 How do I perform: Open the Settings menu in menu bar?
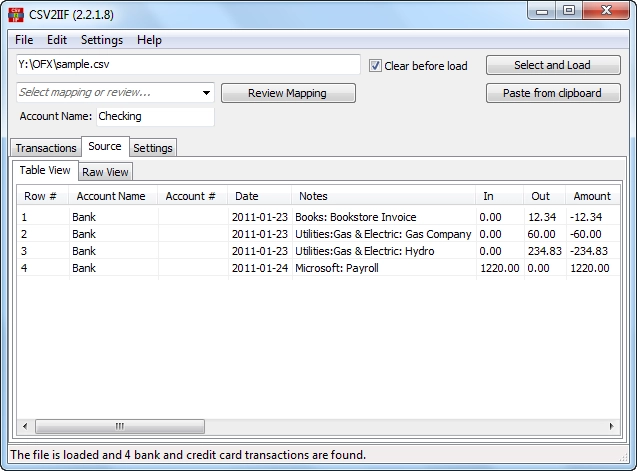(x=102, y=40)
